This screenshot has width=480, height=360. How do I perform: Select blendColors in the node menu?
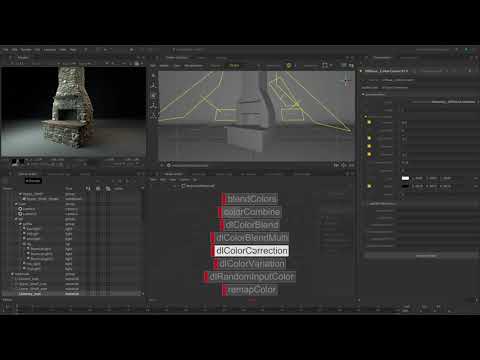tap(250, 199)
